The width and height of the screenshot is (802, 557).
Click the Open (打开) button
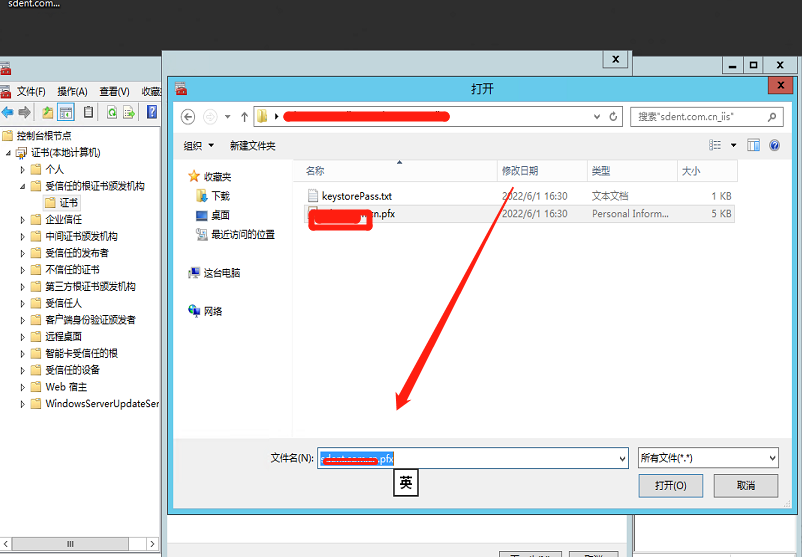pyautogui.click(x=670, y=485)
